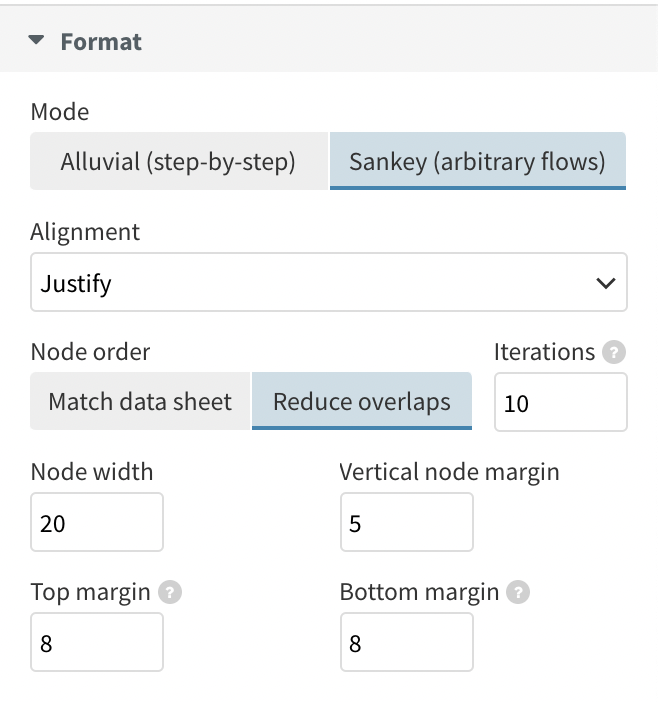Choose Reduce overlaps node order
Viewport: 658px width, 702px height.
tap(362, 401)
